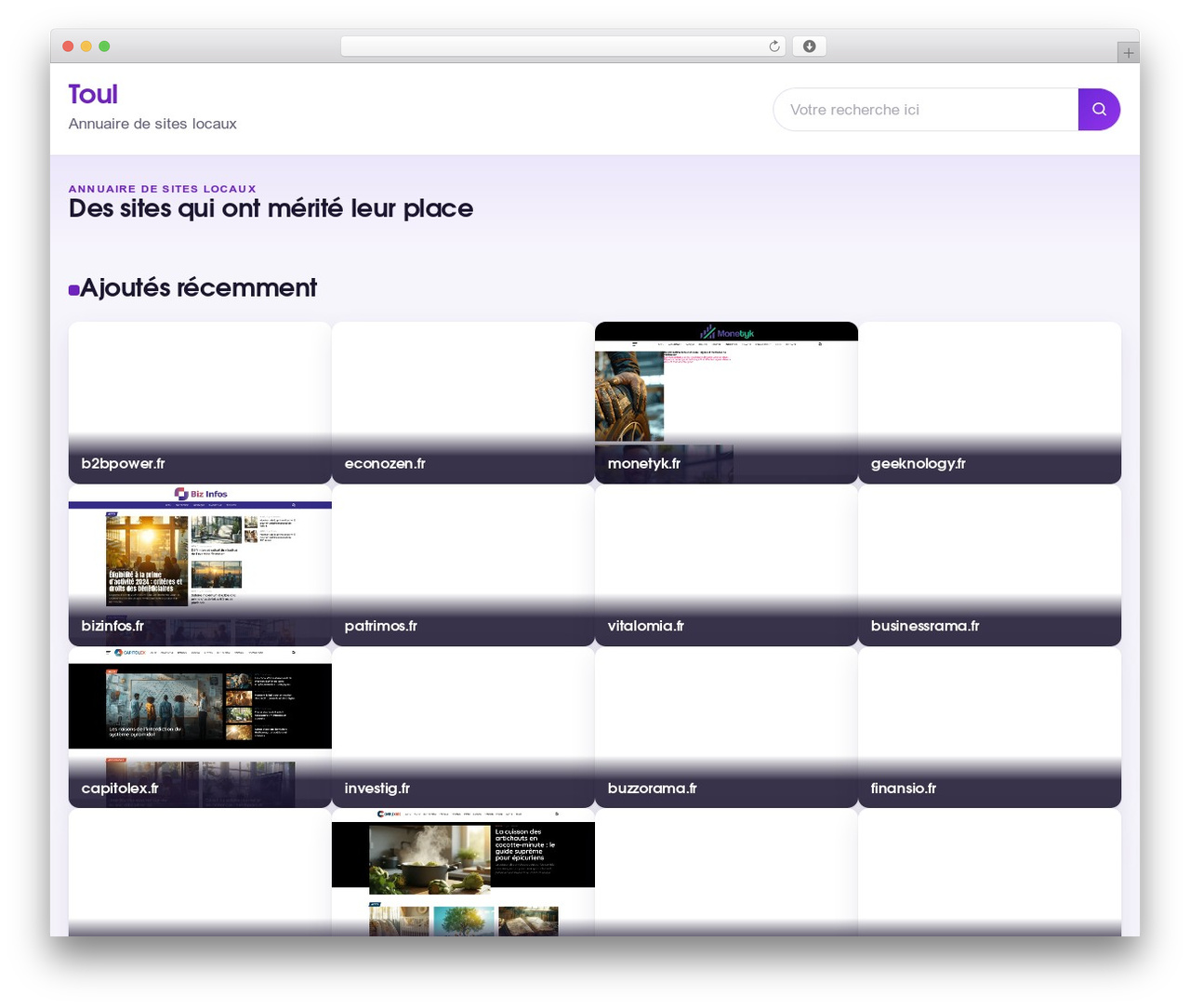Image resolution: width=1190 pixels, height=1008 pixels.
Task: Click the purple search magnifier button
Action: (1099, 110)
